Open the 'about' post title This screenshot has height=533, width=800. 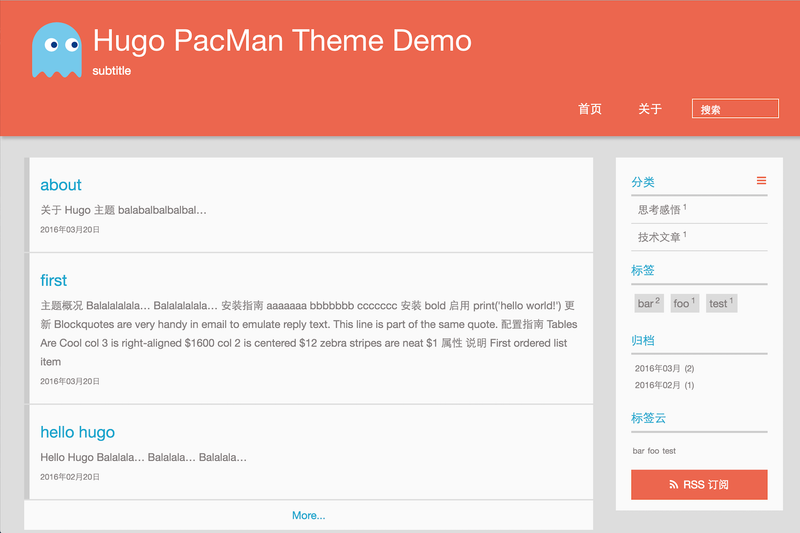pos(61,185)
